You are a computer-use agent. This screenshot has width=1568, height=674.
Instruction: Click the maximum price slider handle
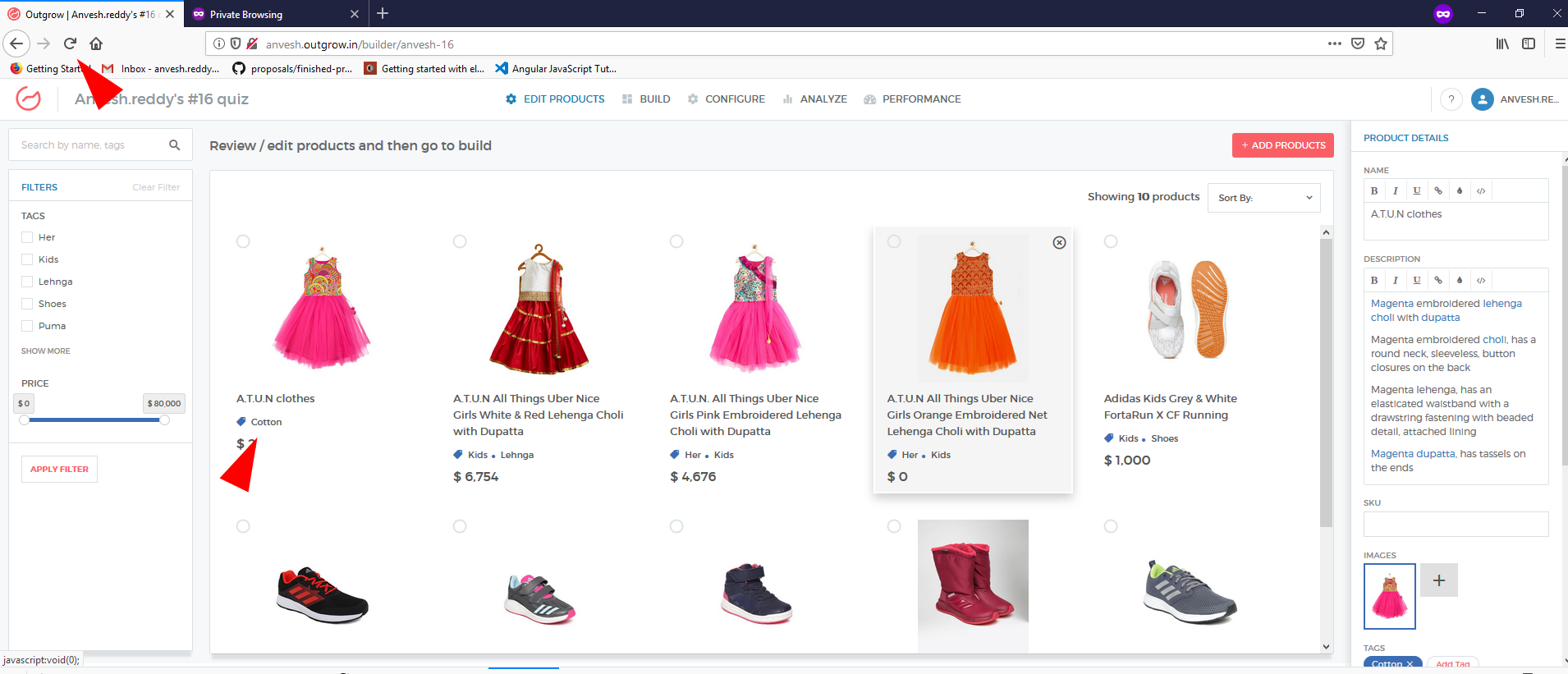pos(164,420)
